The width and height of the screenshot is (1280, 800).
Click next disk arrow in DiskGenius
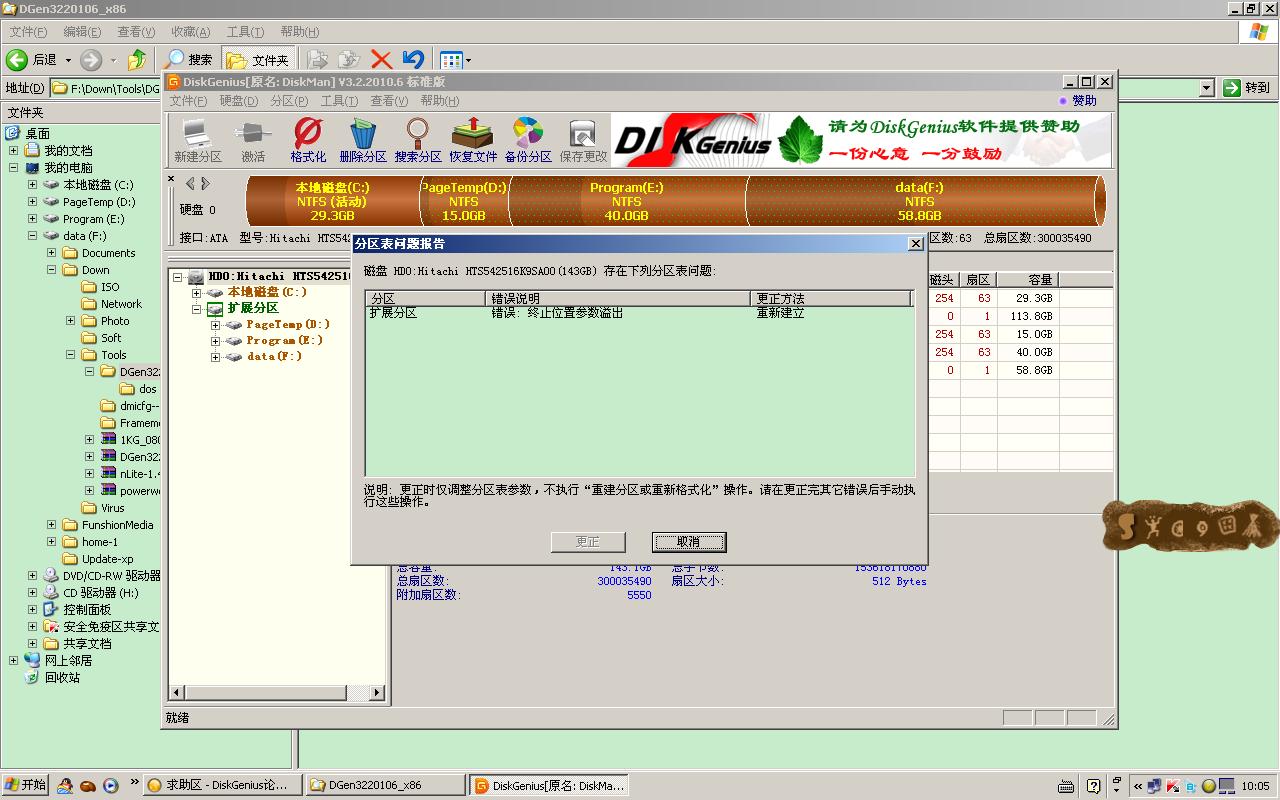coord(205,184)
